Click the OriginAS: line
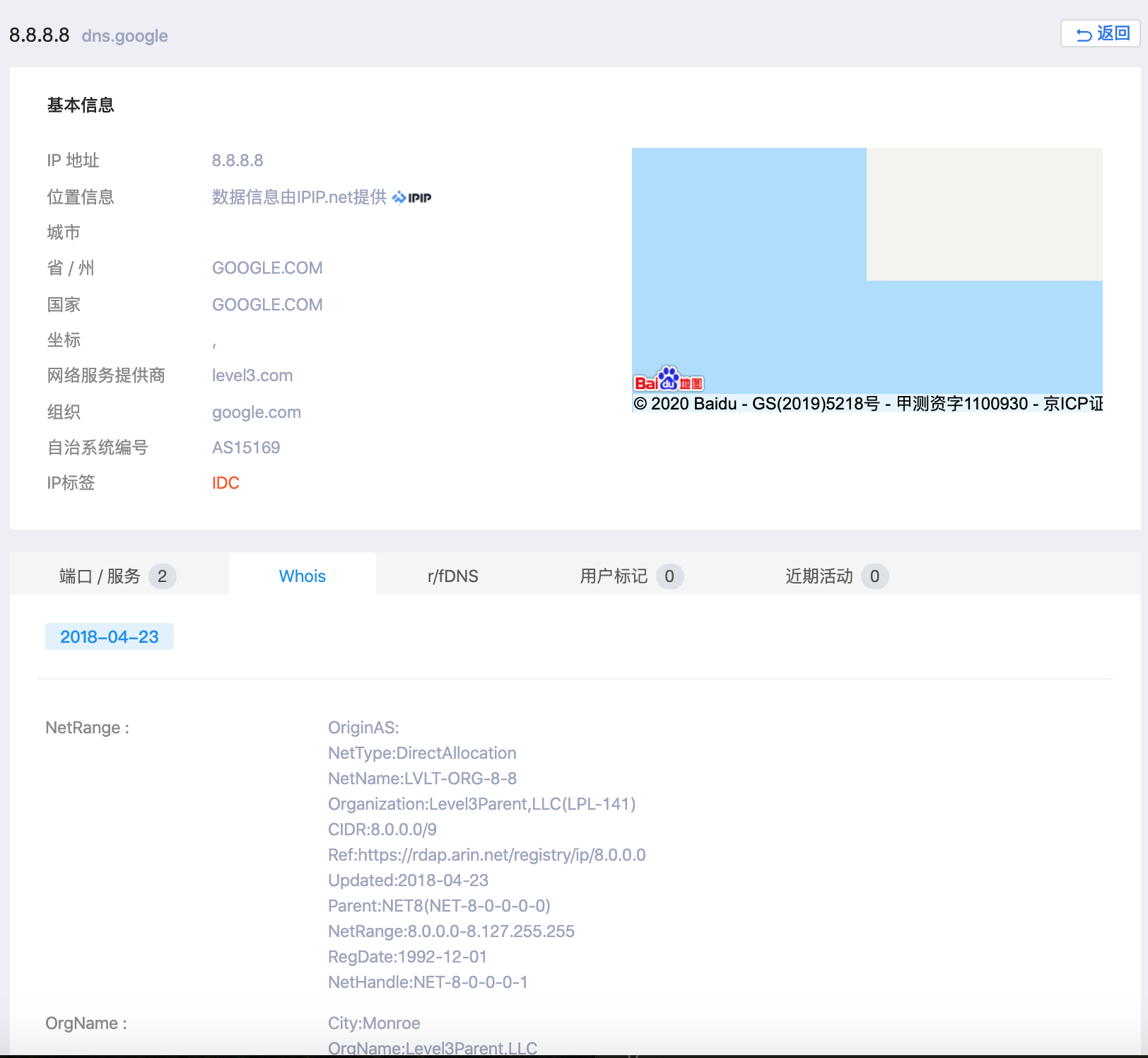1148x1058 pixels. coord(364,728)
